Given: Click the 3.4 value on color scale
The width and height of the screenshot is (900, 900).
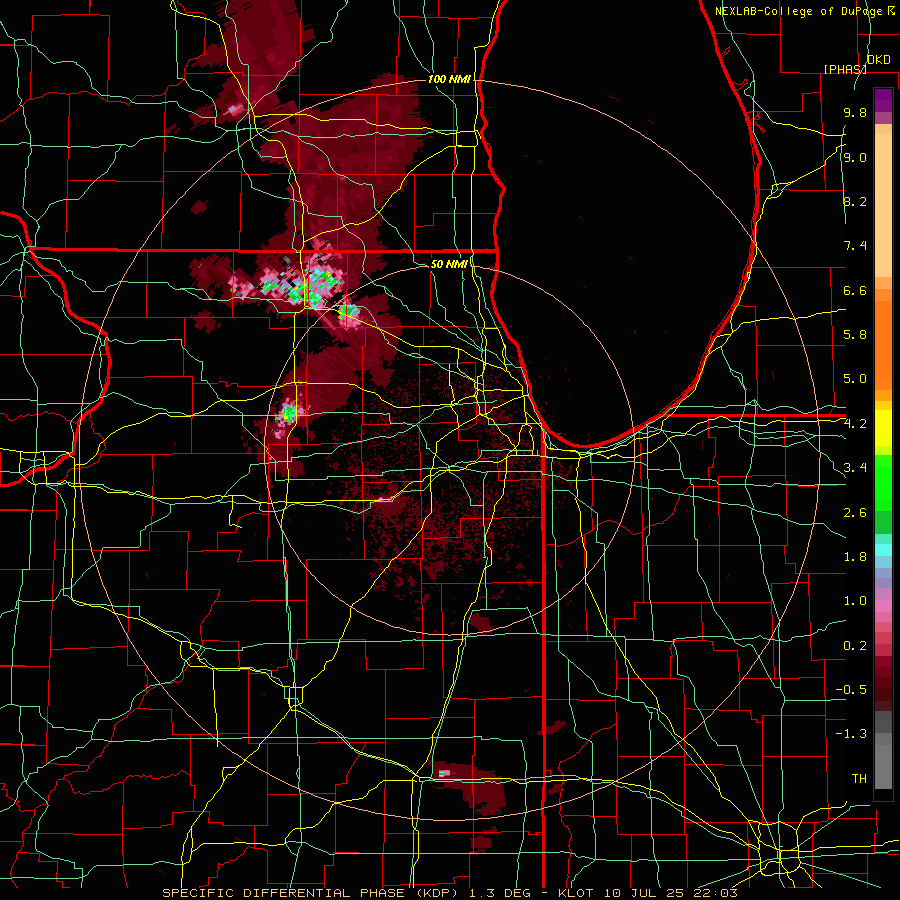Looking at the screenshot, I should coord(855,468).
